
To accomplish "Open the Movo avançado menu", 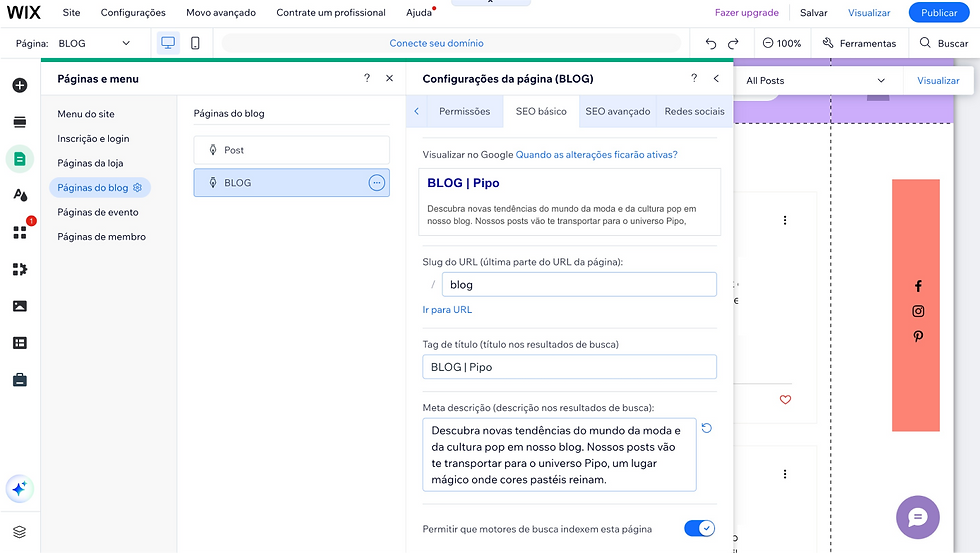I will tap(221, 12).
